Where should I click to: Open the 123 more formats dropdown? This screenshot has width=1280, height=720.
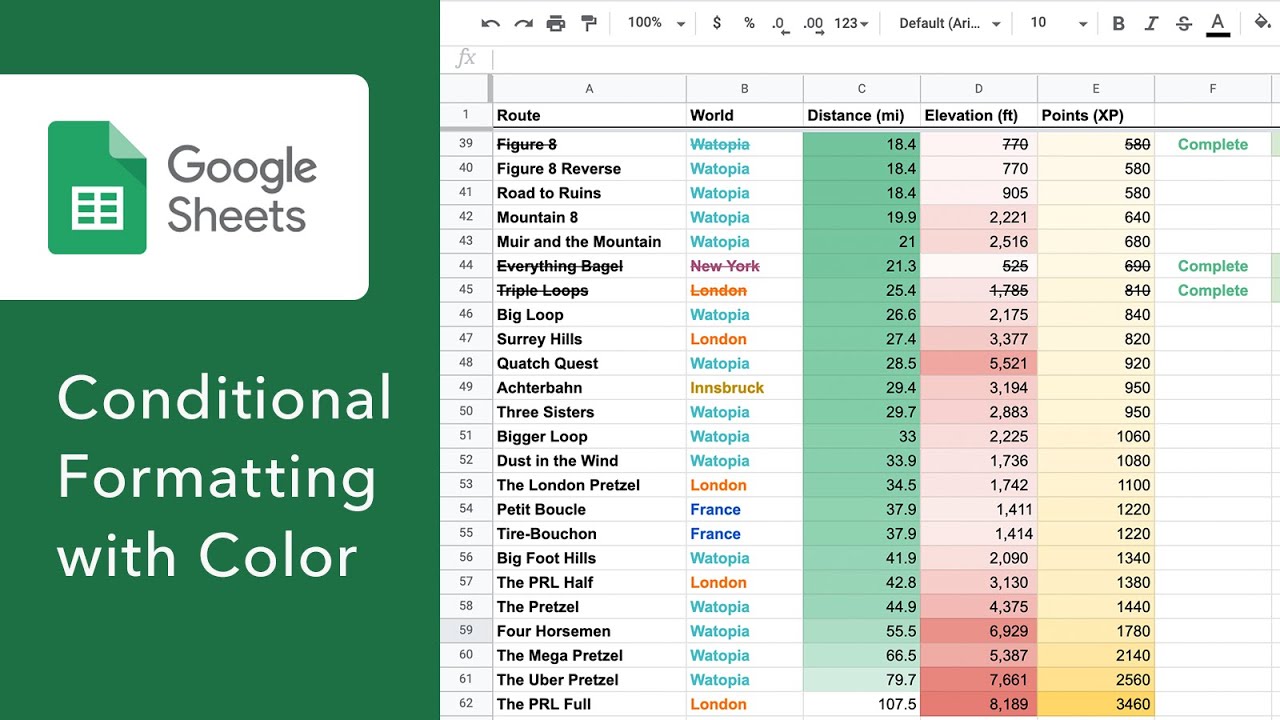852,23
